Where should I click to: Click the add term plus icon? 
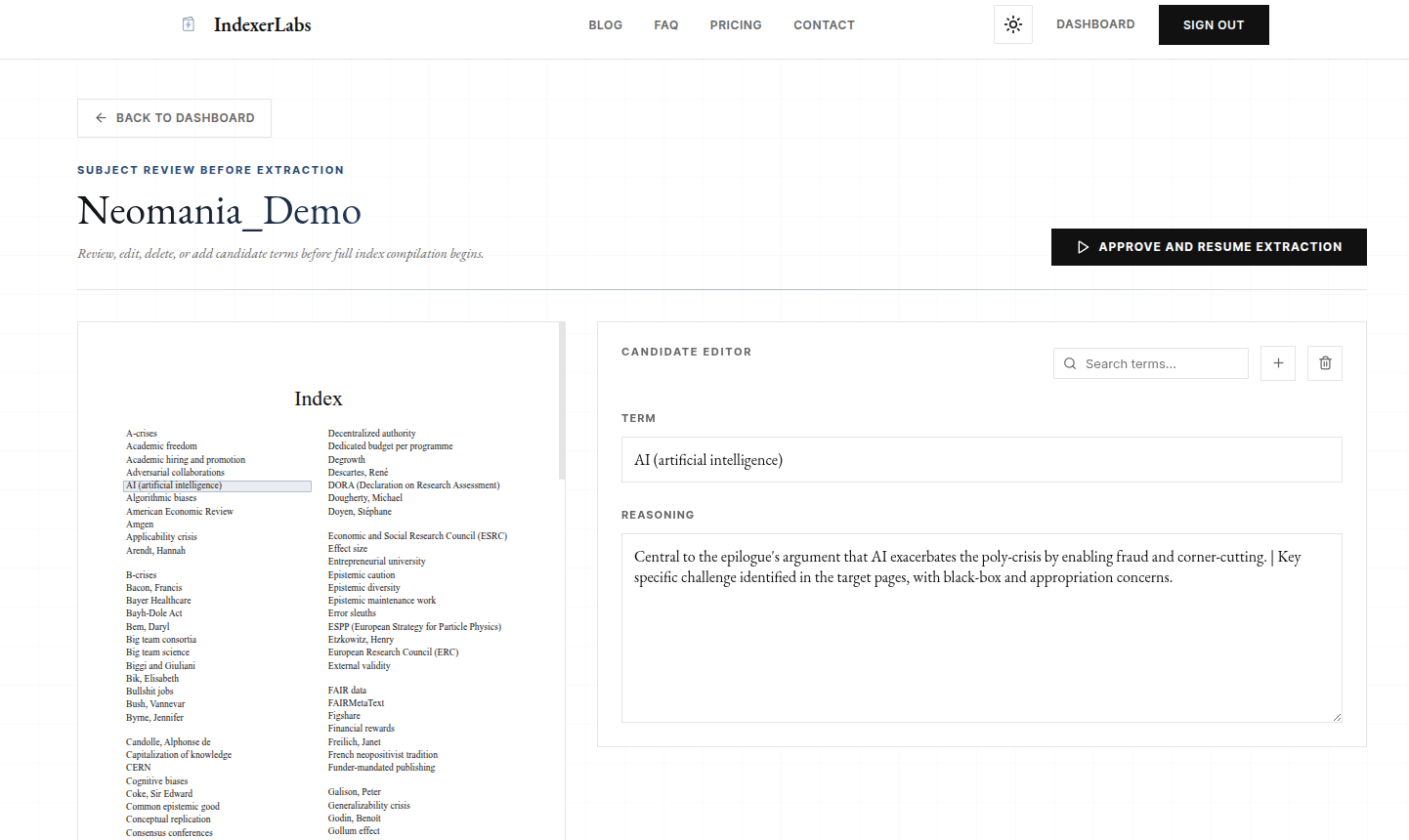[x=1278, y=363]
